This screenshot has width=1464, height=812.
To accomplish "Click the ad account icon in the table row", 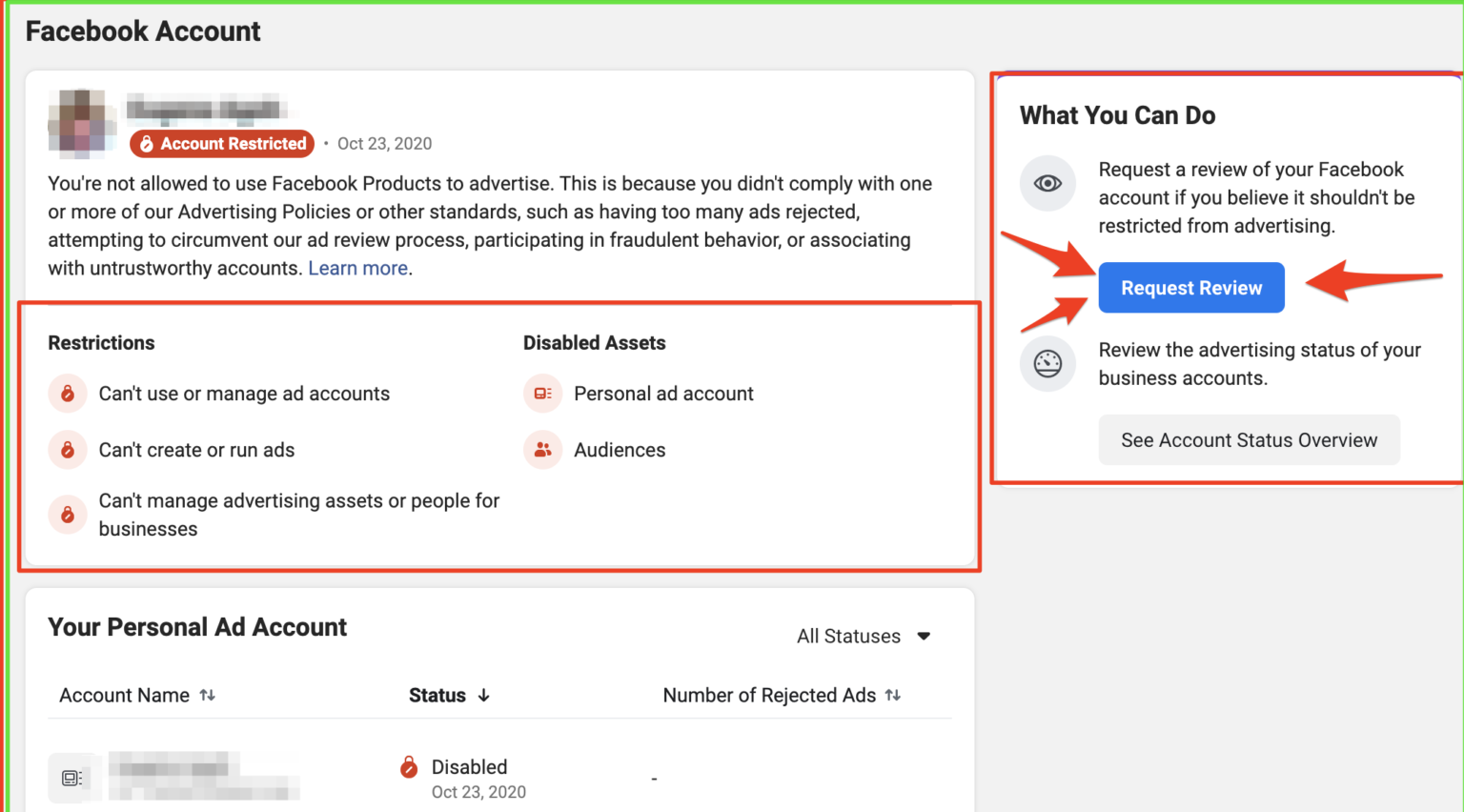I will click(x=74, y=777).
